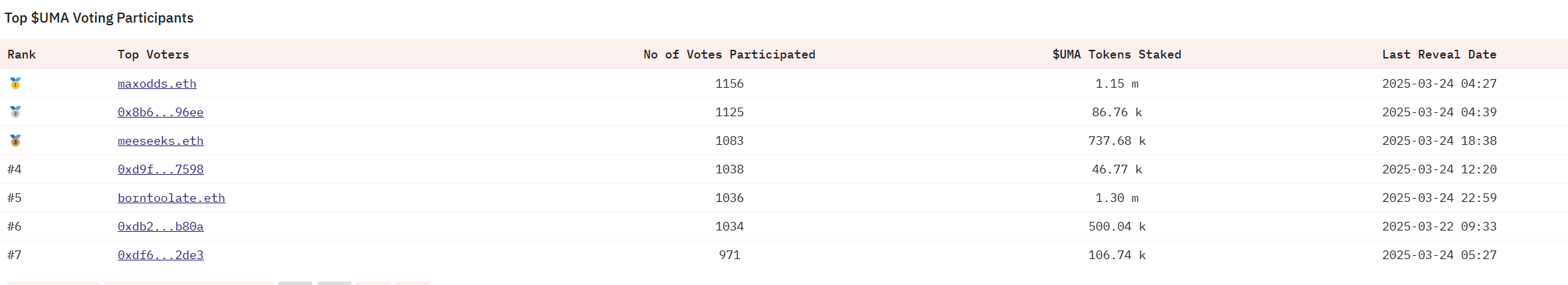Screen dimensions: 1568x285
Task: Select the #4 rank cell
Action: [x=15, y=169]
